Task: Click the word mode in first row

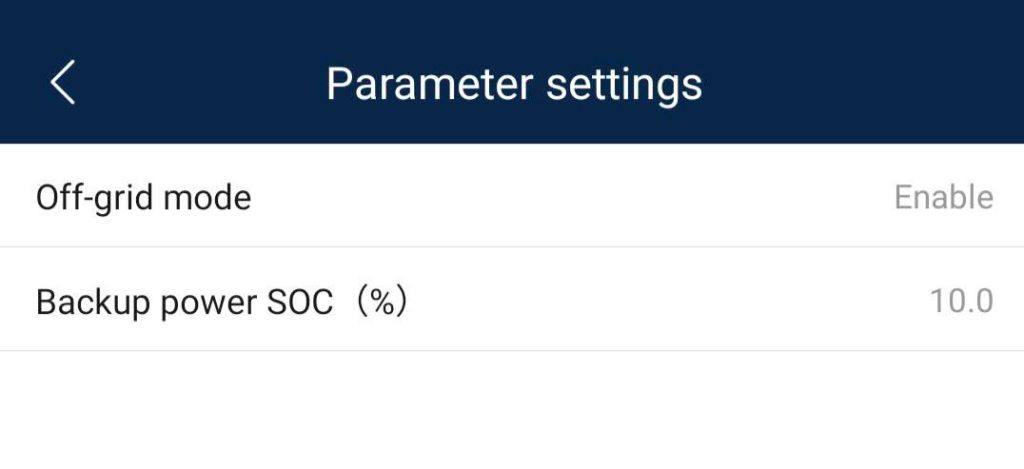Action: coord(207,198)
